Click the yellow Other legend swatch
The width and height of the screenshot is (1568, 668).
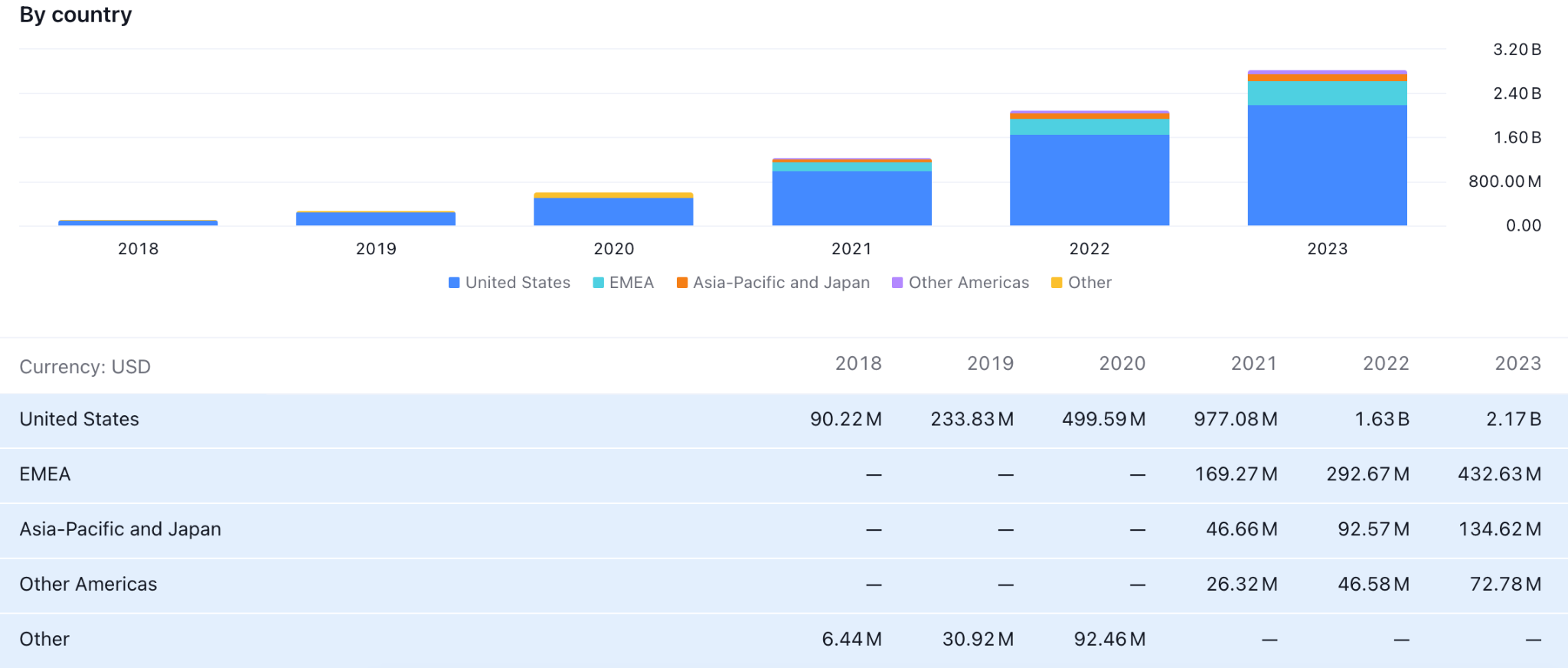[1057, 283]
